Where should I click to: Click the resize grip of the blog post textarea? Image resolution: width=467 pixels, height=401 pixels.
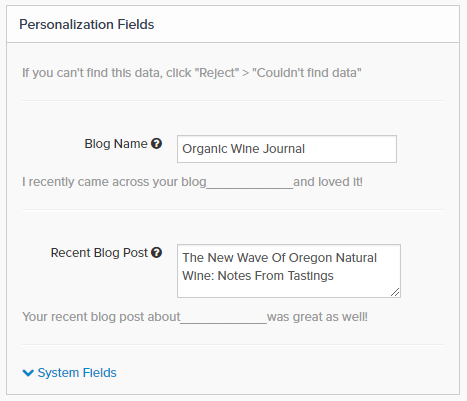coord(395,292)
